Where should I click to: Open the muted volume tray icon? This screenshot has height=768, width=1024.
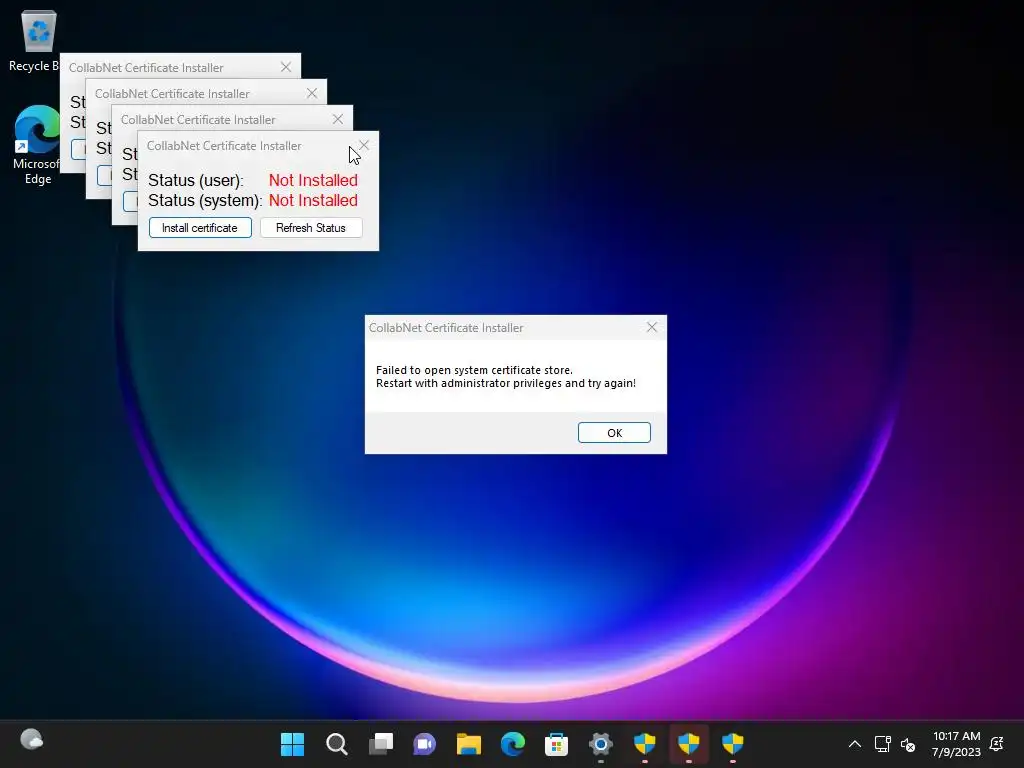pyautogui.click(x=908, y=744)
